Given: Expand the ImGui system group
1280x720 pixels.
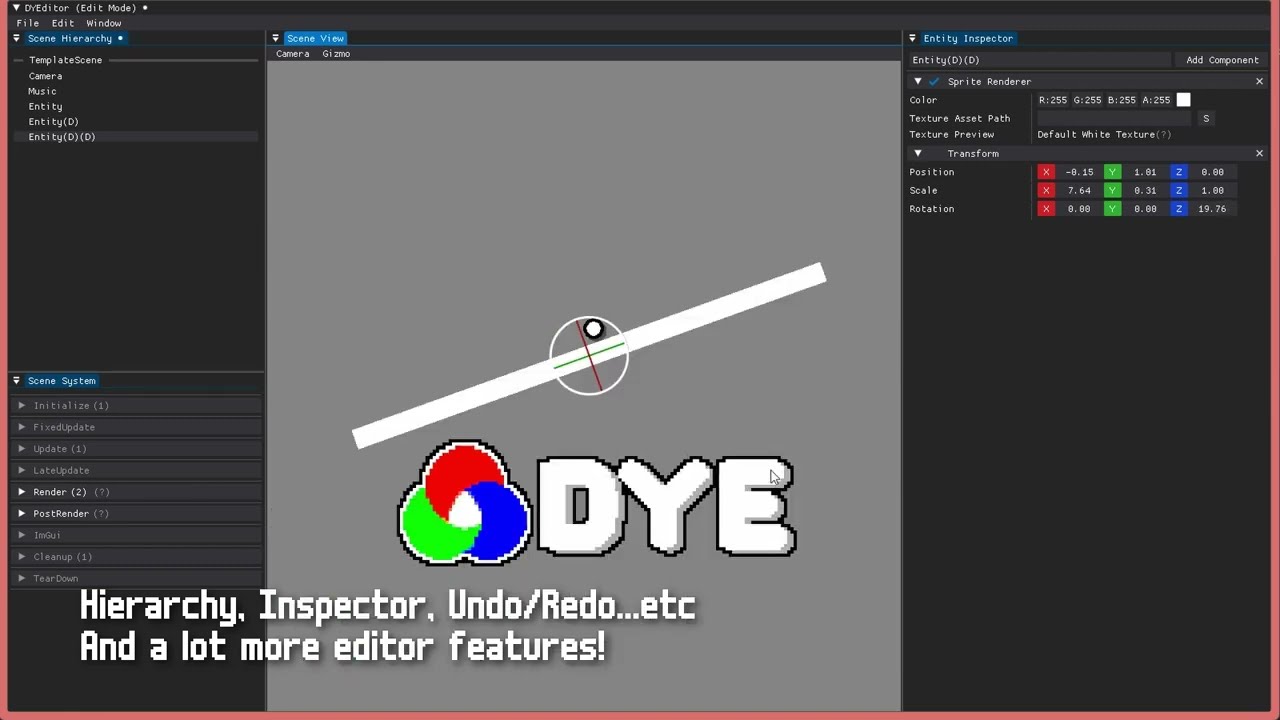Looking at the screenshot, I should tap(22, 535).
